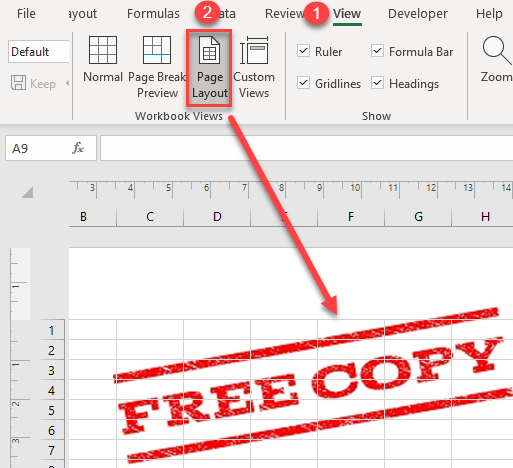The height and width of the screenshot is (468, 513).
Task: Switch to the Formulas tab
Action: click(x=153, y=14)
